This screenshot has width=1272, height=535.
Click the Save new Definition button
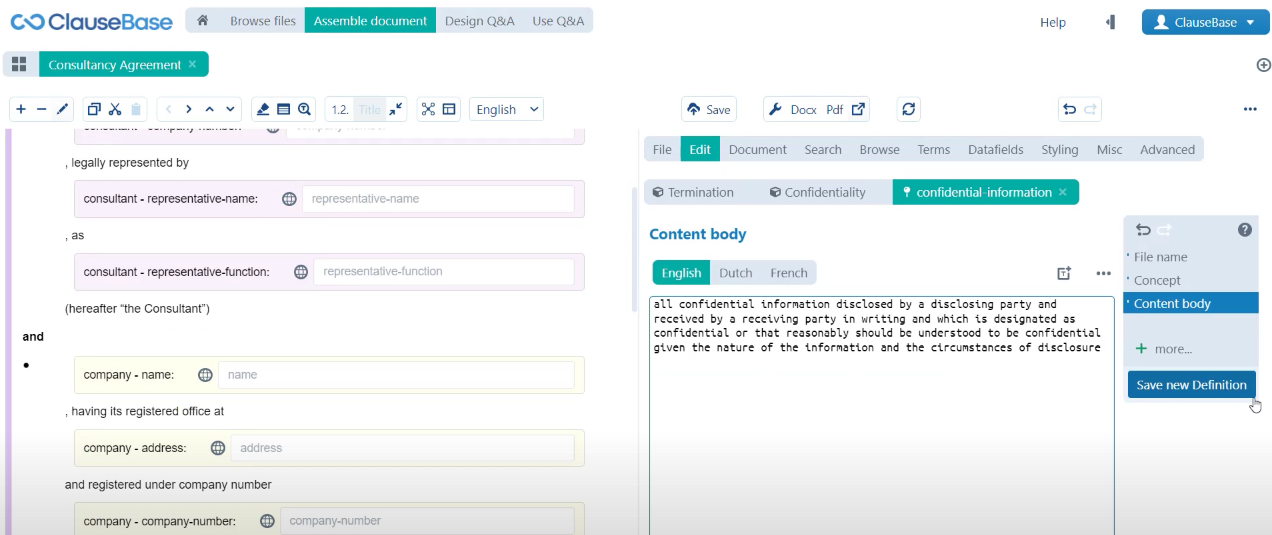[x=1191, y=385]
